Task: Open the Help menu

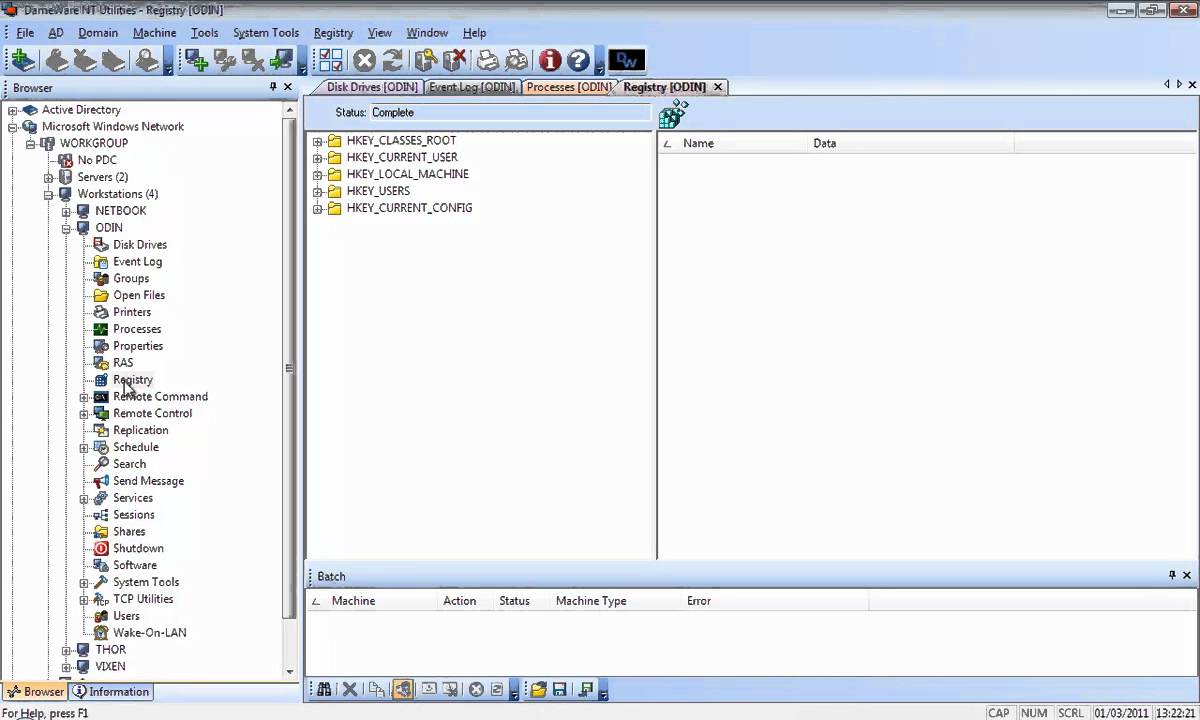Action: pos(474,33)
